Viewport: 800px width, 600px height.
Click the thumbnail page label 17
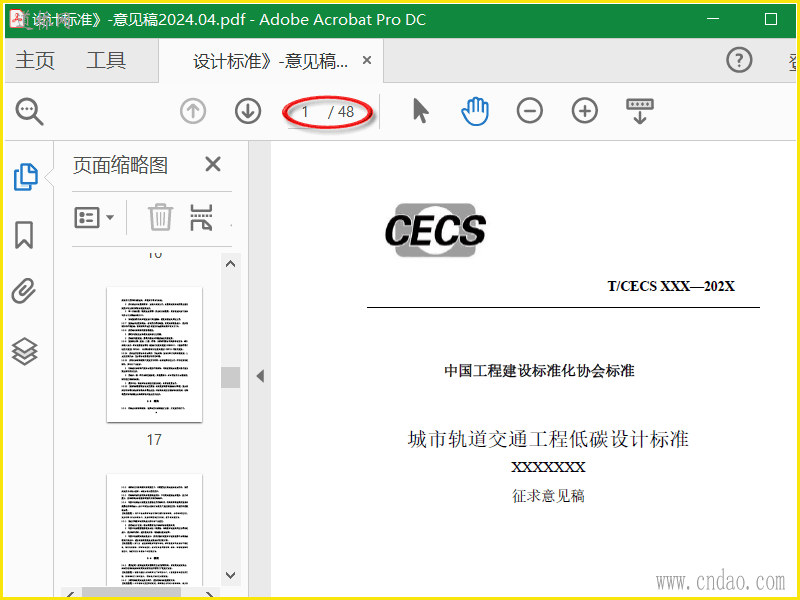[x=154, y=440]
